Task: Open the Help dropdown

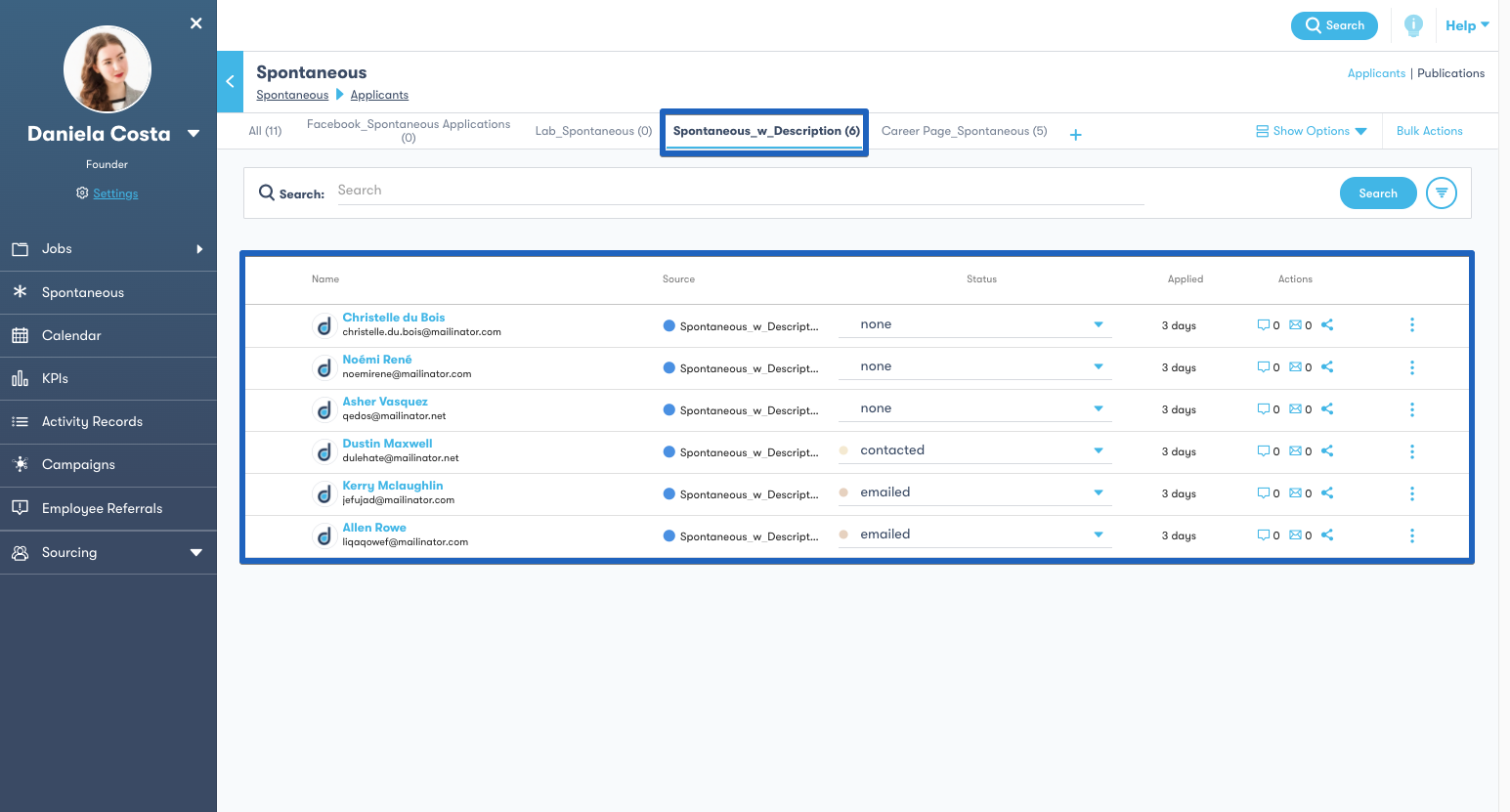Action: point(1467,26)
